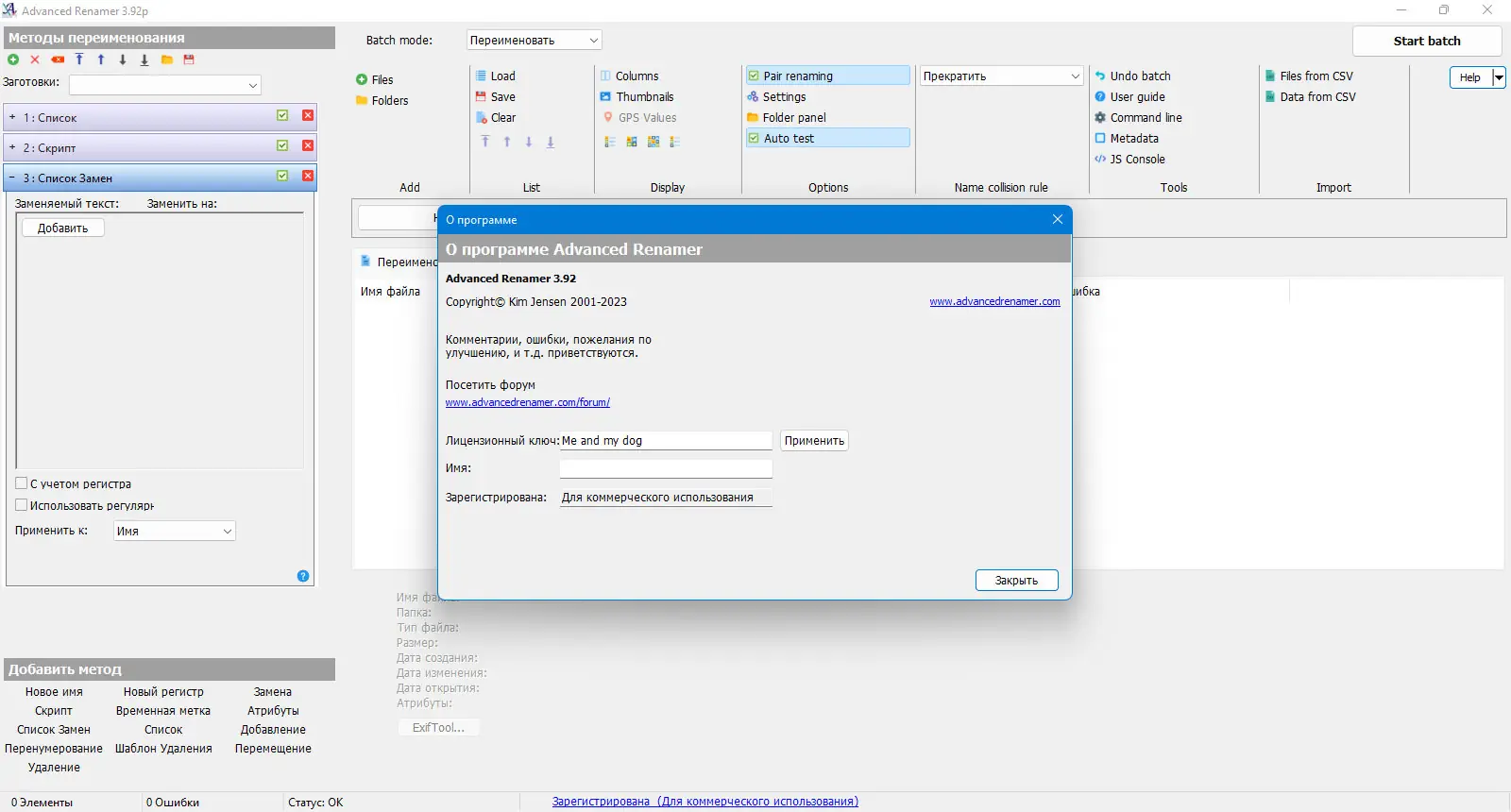Toggle the Pair renaming option
1511x812 pixels.
click(827, 76)
